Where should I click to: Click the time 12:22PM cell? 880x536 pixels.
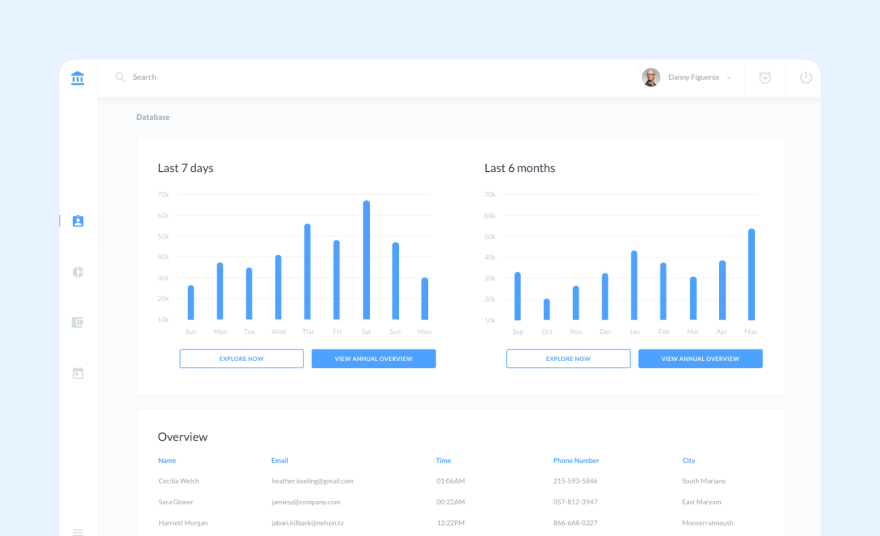coord(451,523)
